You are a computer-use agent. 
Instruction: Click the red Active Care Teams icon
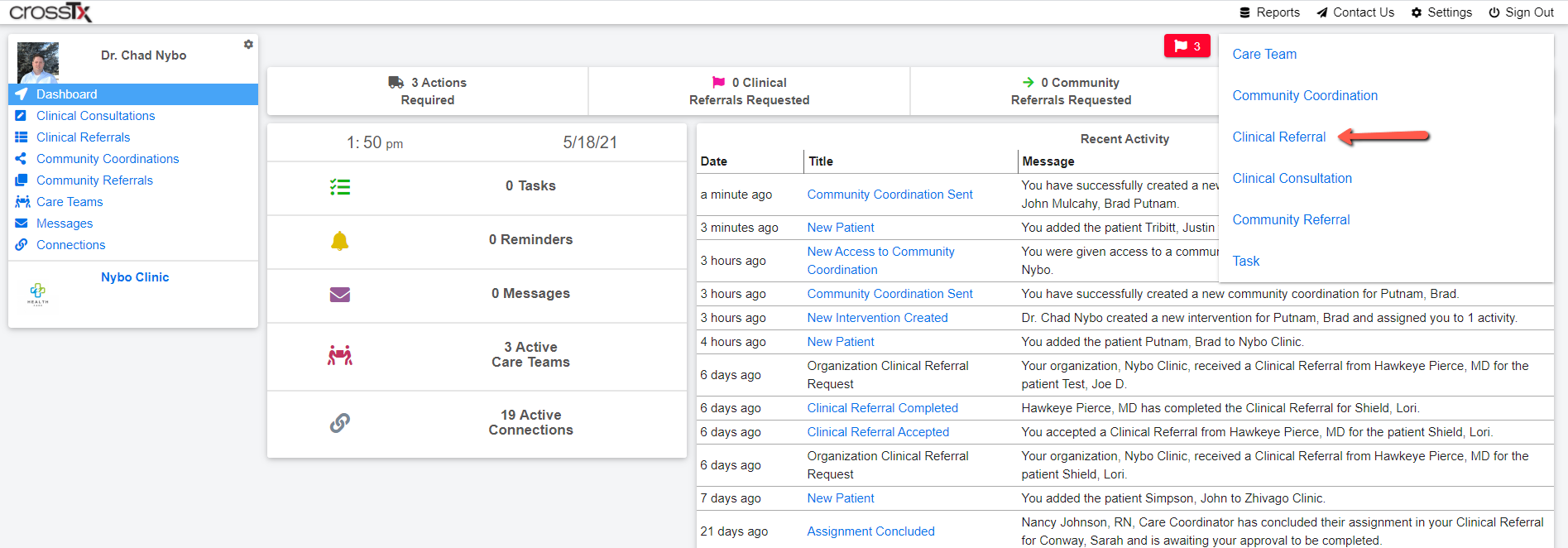click(x=340, y=356)
